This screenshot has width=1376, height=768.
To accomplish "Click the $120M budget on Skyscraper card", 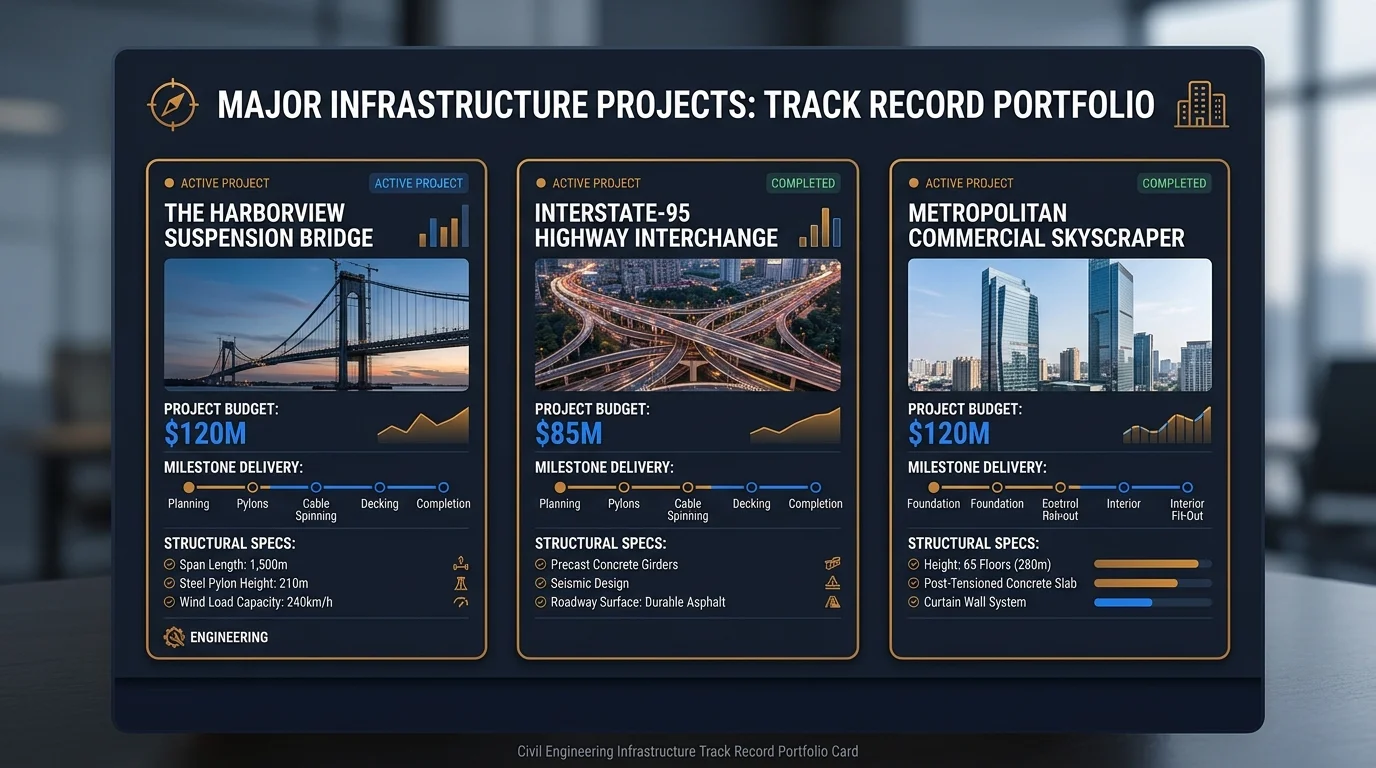I will [949, 433].
